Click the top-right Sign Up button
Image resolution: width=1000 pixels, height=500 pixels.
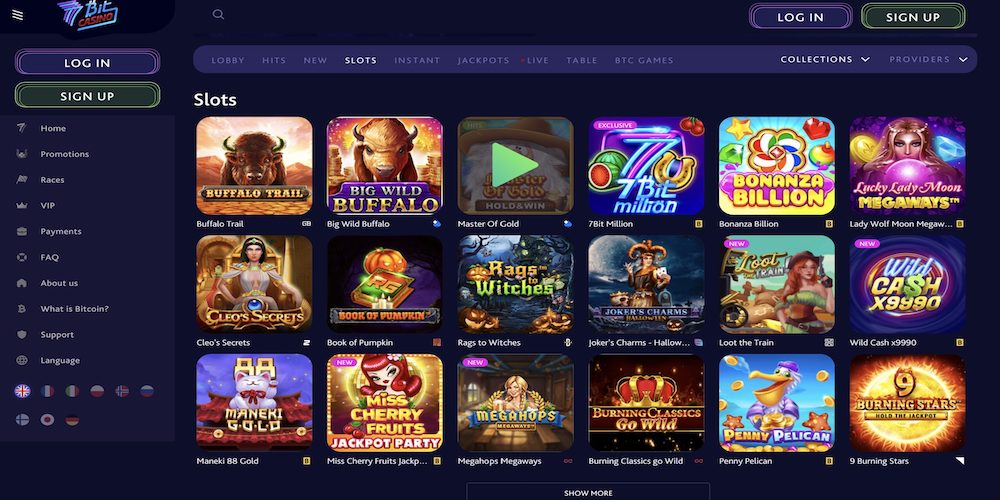[x=913, y=17]
